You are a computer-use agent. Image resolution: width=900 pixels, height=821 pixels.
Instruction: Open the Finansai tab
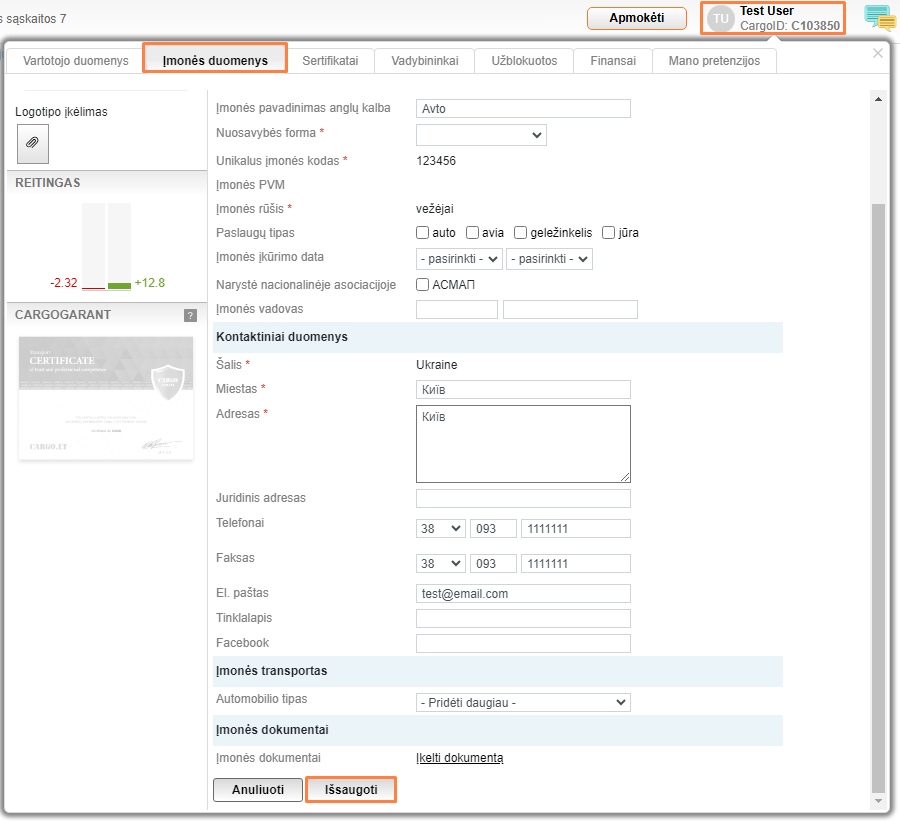[612, 61]
